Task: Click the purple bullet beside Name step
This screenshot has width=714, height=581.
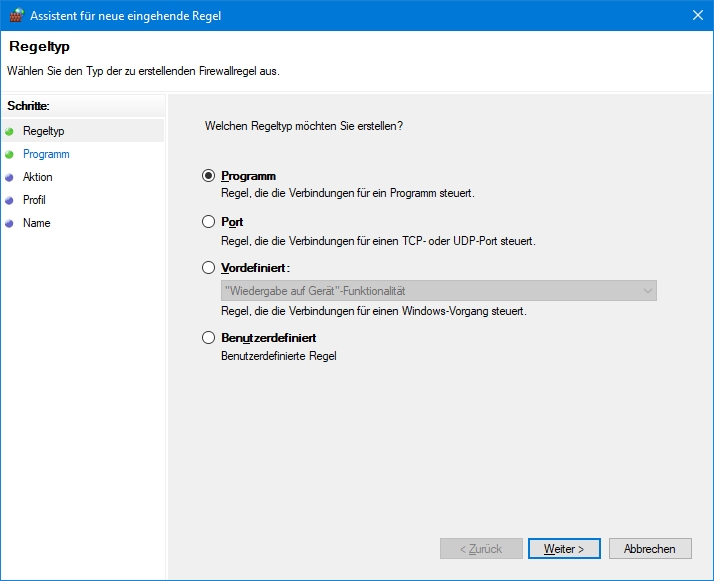Action: point(9,224)
